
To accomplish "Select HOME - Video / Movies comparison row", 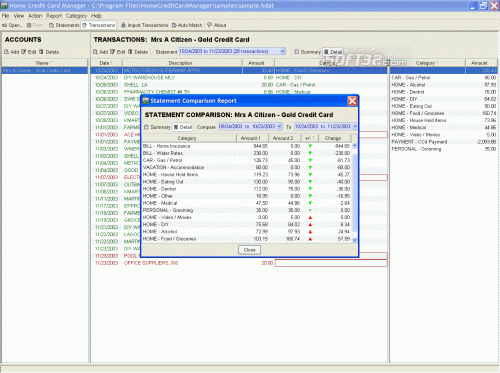I will [x=247, y=217].
